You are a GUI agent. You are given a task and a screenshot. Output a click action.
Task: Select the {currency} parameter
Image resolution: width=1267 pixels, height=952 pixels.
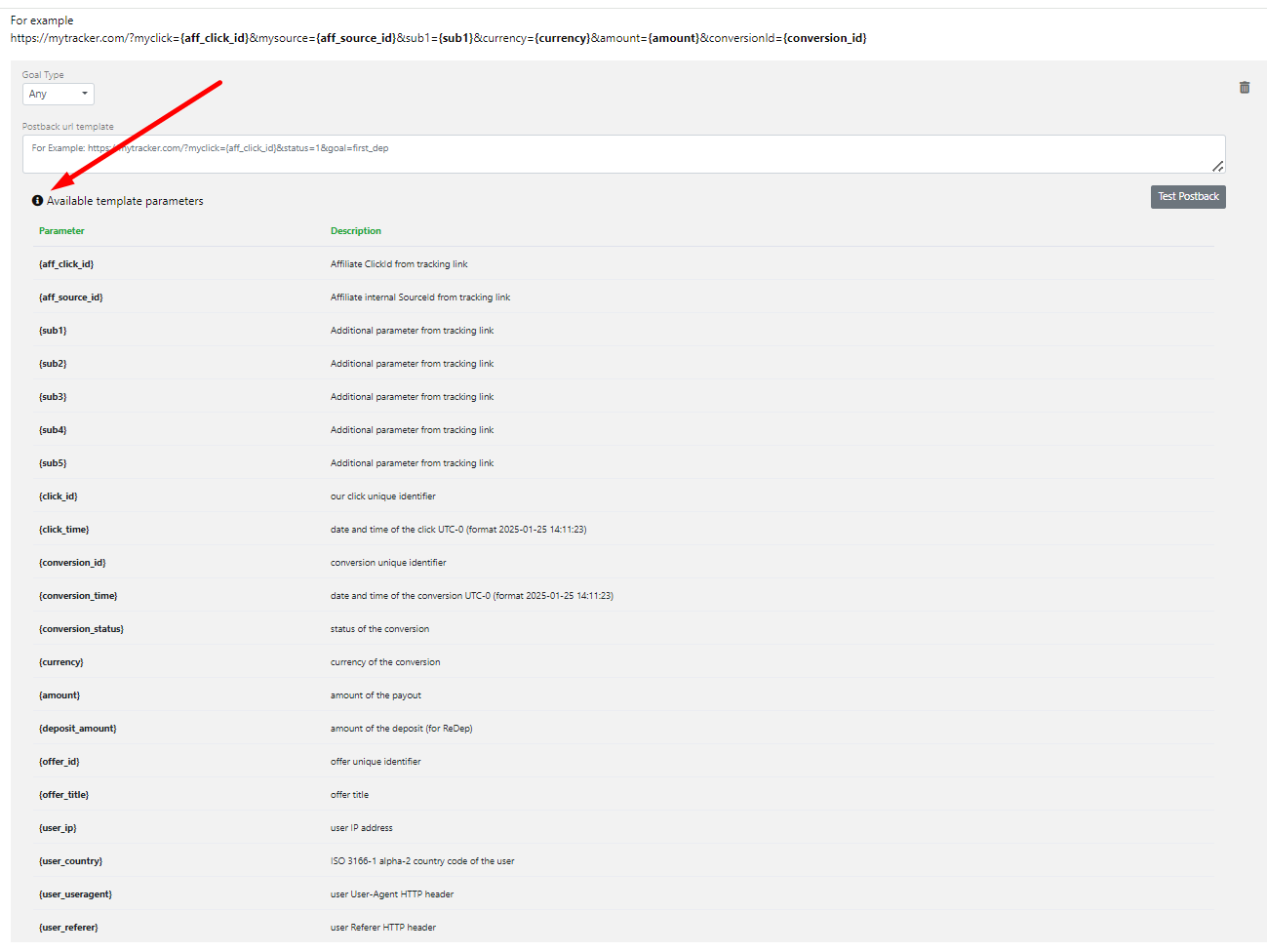(x=61, y=662)
